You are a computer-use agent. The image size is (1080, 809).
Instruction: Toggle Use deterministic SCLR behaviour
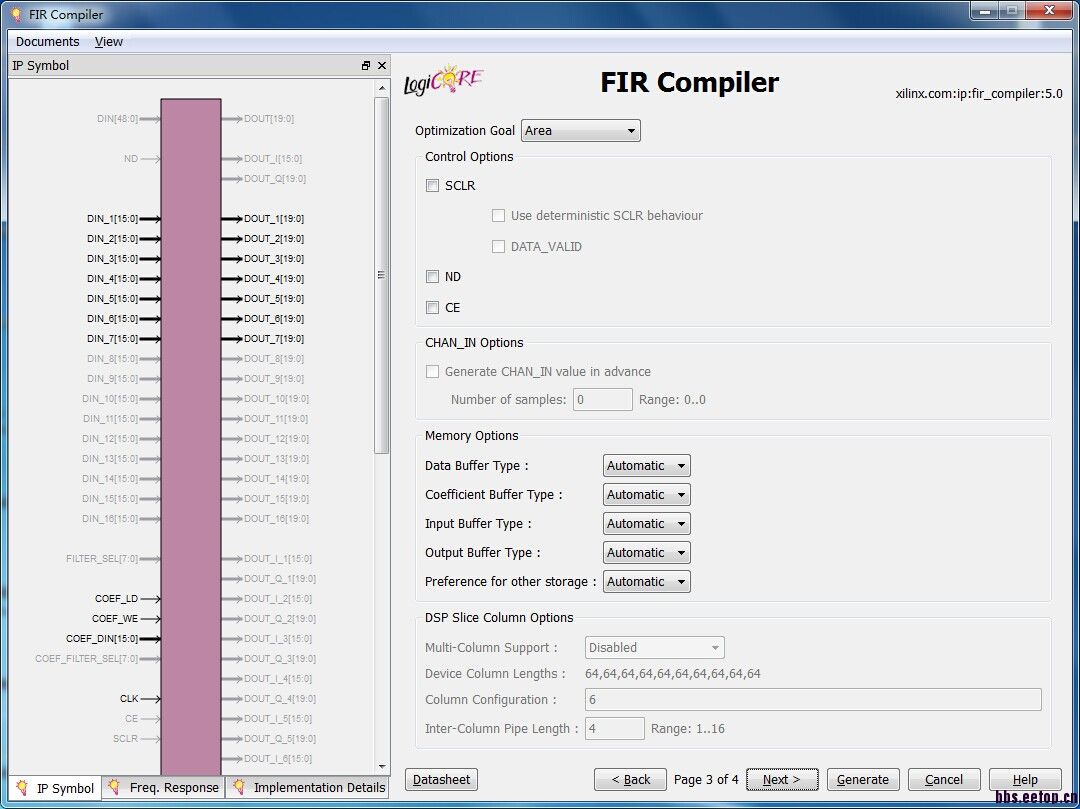pos(498,216)
